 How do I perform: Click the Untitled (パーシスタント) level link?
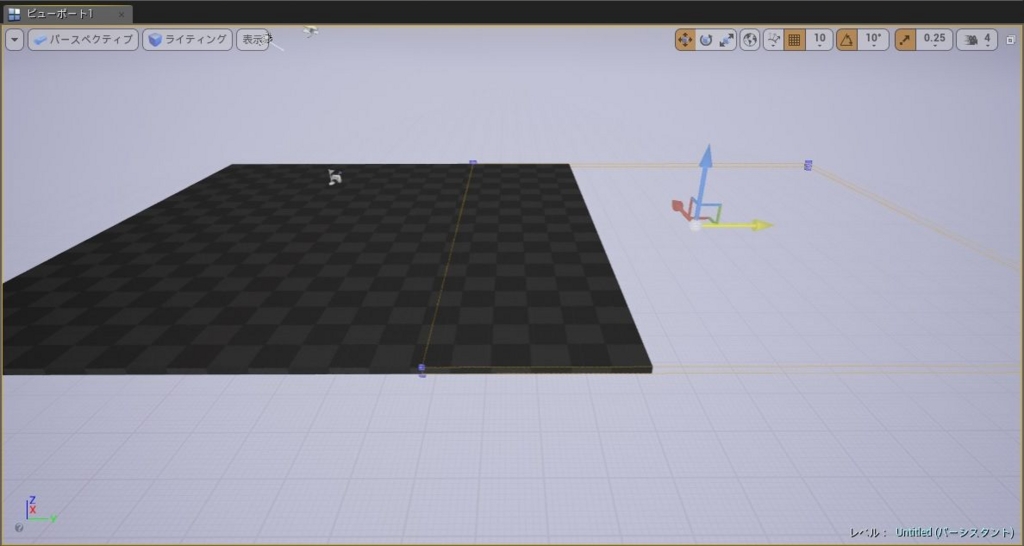click(x=954, y=532)
